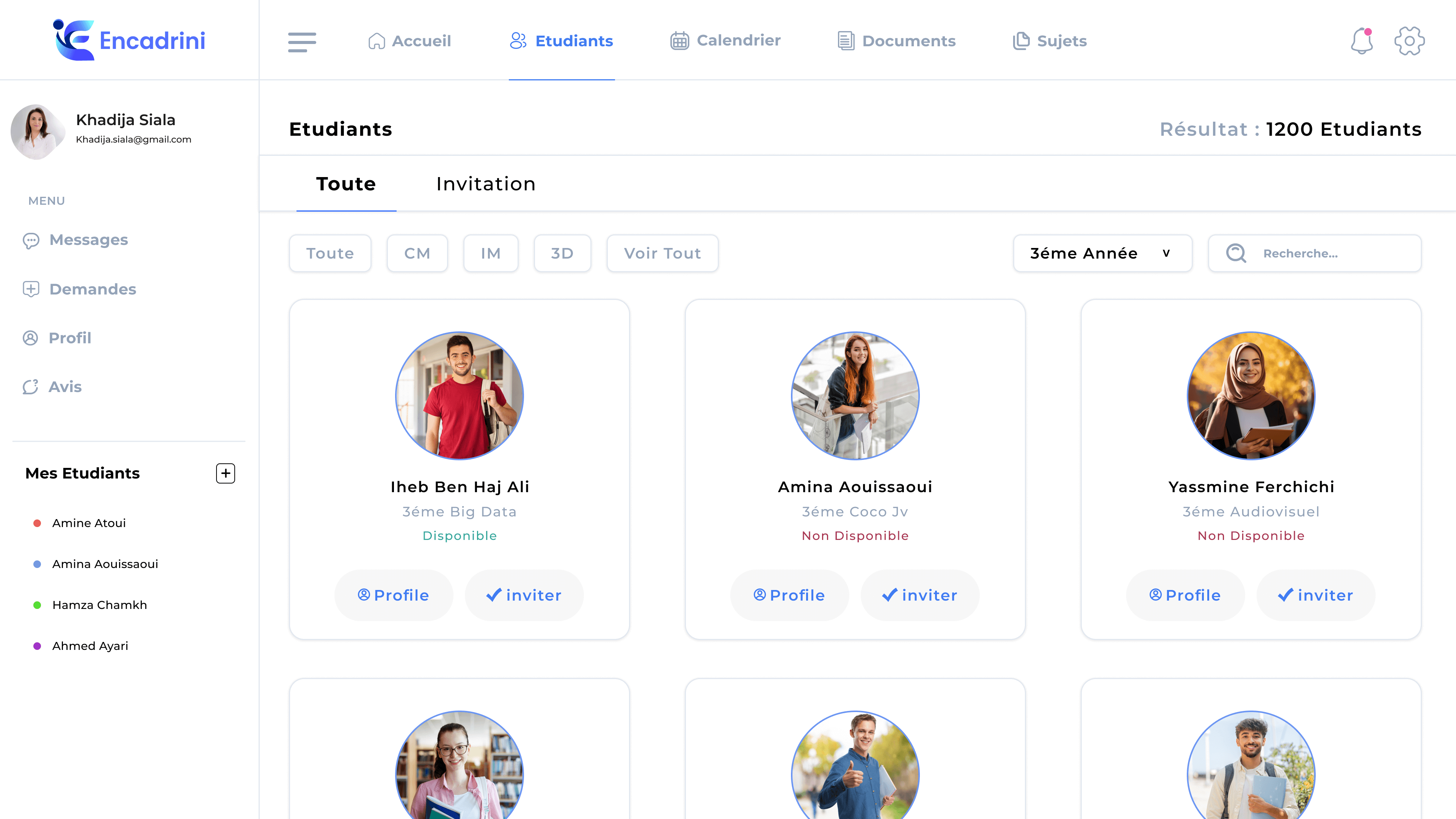Click the Résultat 1200 Etudiants count
The image size is (1456, 819).
tap(1290, 129)
